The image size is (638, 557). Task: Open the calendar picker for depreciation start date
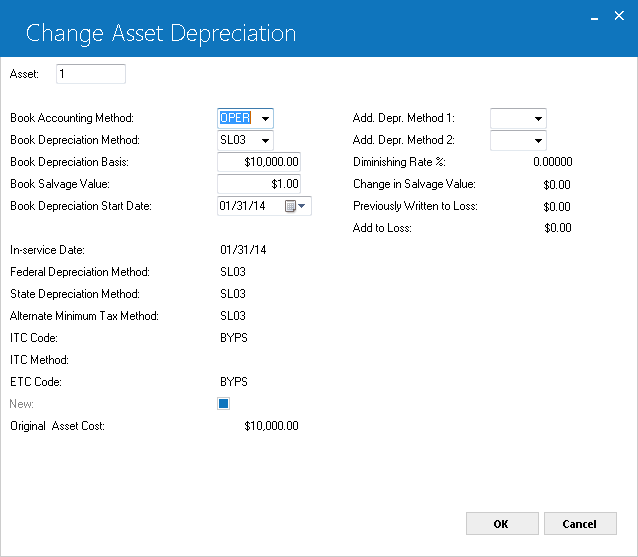click(x=295, y=206)
